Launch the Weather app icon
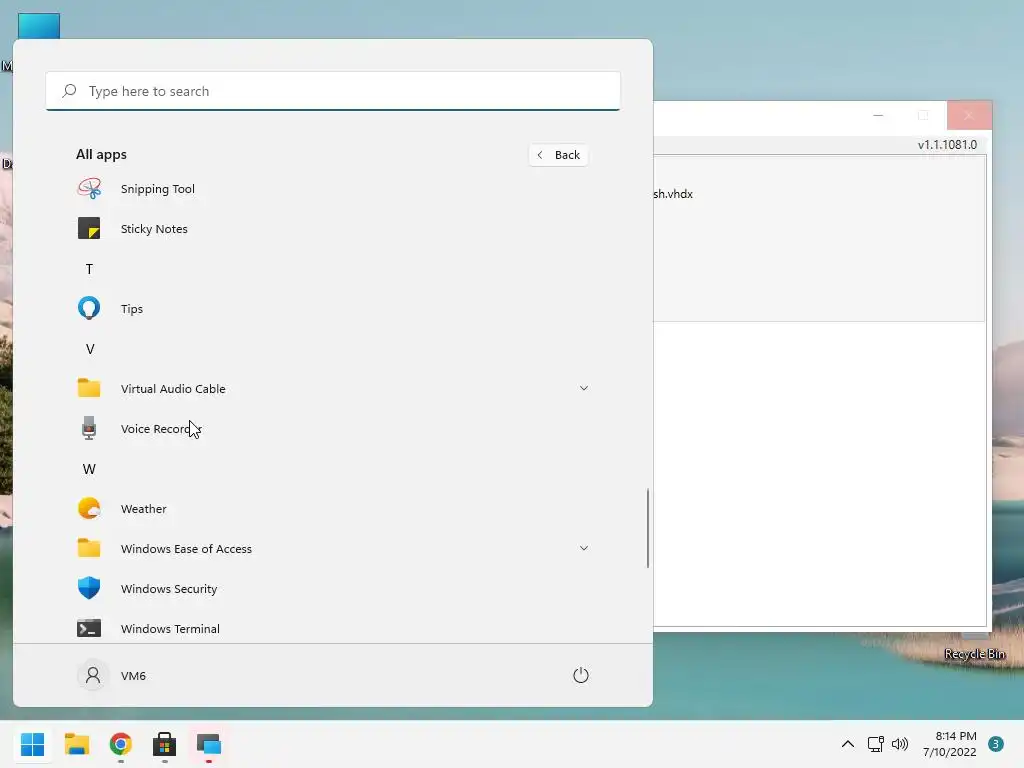The image size is (1024, 768). tap(89, 508)
